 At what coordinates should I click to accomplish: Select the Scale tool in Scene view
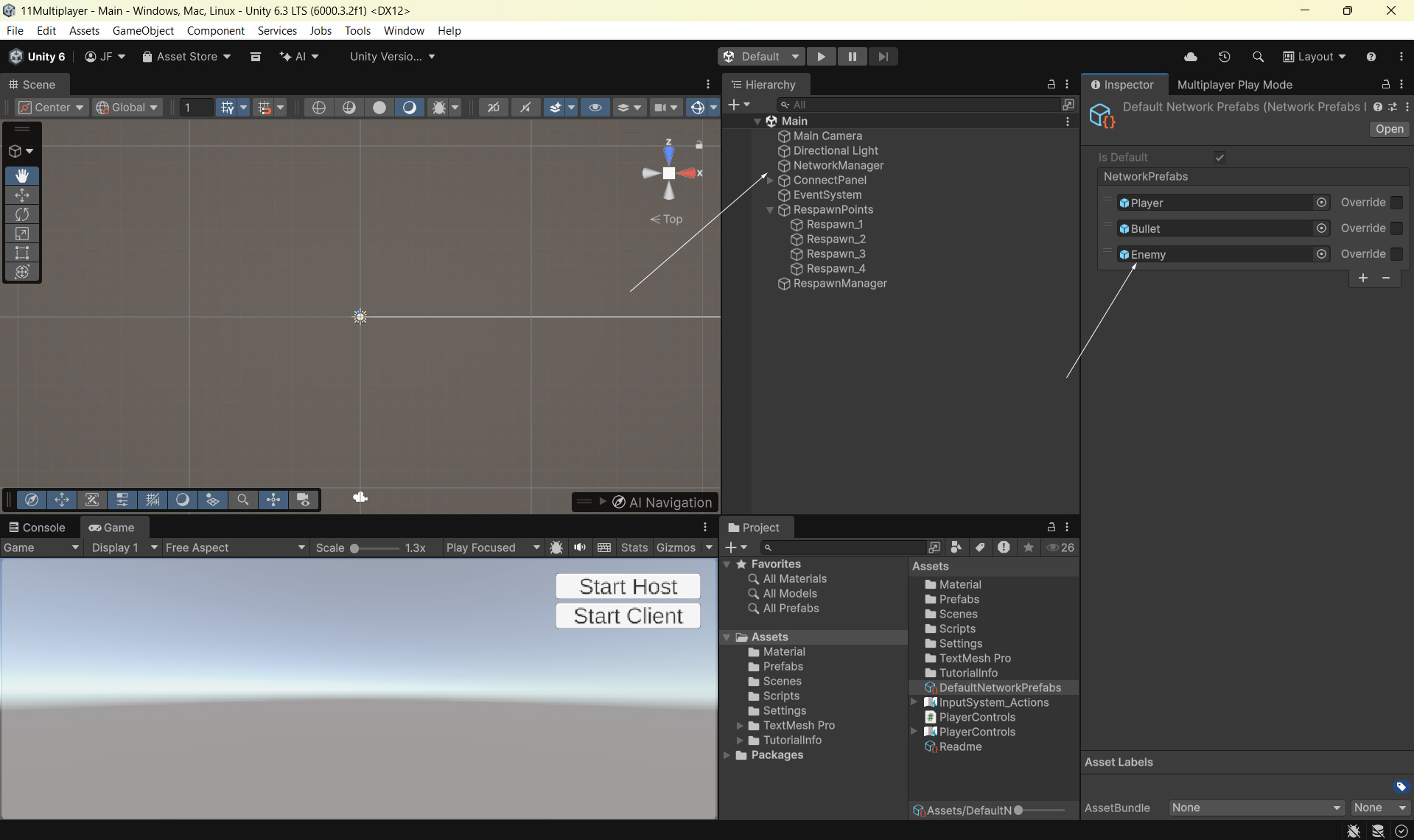[22, 234]
